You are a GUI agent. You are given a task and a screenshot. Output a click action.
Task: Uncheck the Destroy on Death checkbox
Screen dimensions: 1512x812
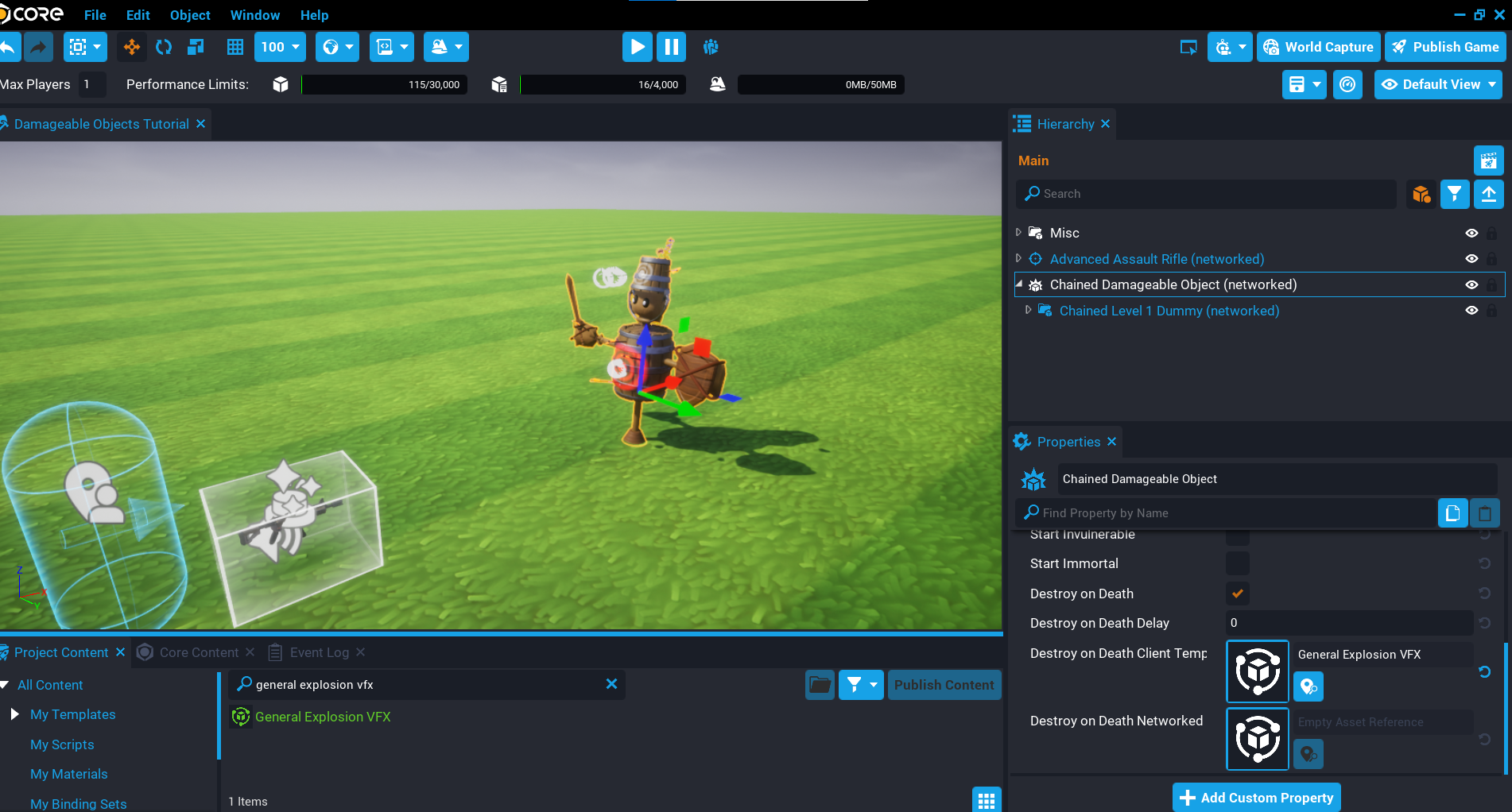click(1237, 594)
